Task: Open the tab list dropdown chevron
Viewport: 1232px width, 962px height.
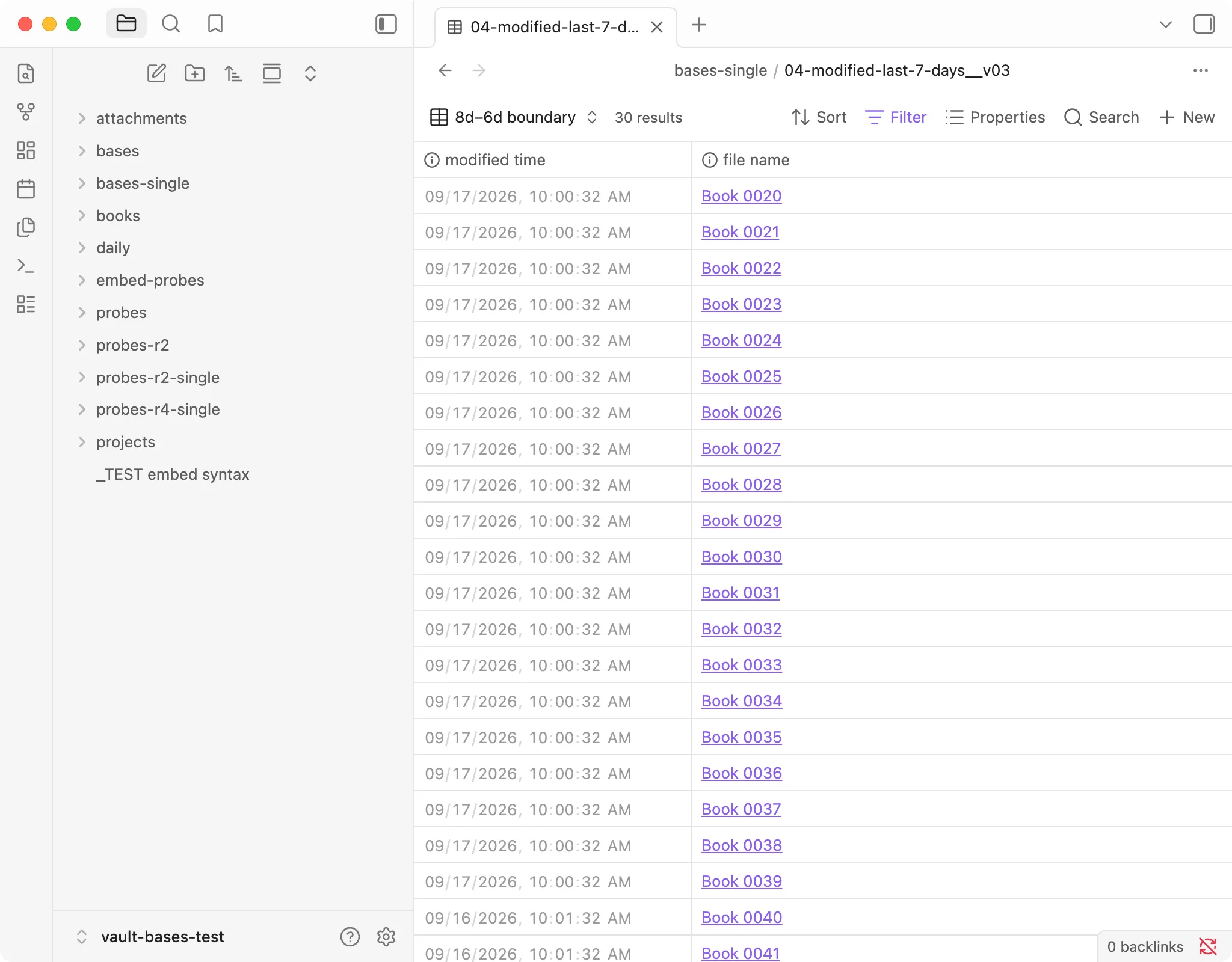Action: [x=1165, y=25]
